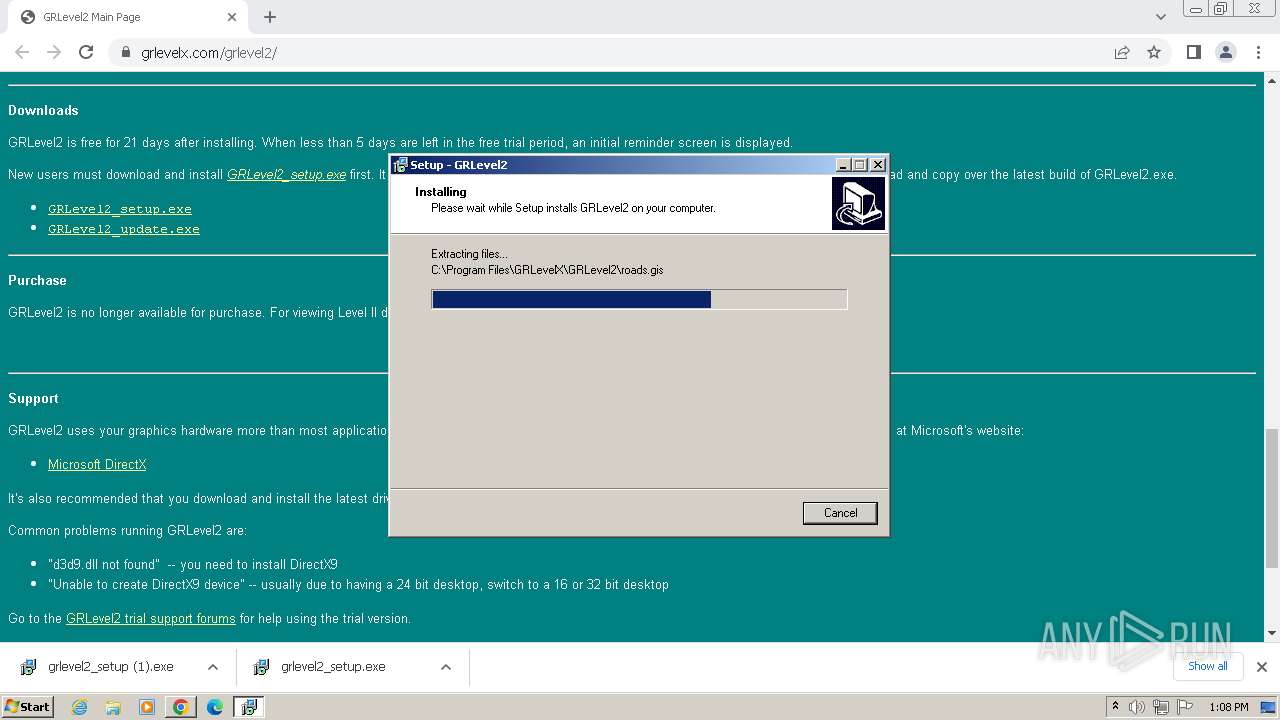The width and height of the screenshot is (1280, 720).
Task: Click the roads.gis extraction path text
Action: click(x=547, y=270)
